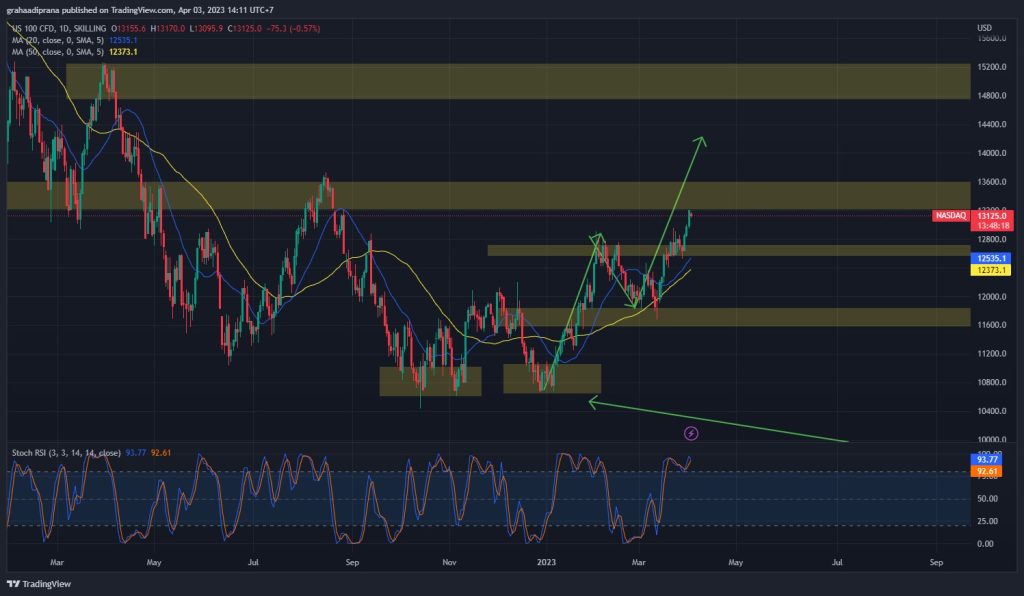Image resolution: width=1024 pixels, height=596 pixels.
Task: Click the '-75.3 (-0.57%)' change value in legend
Action: tap(293, 29)
